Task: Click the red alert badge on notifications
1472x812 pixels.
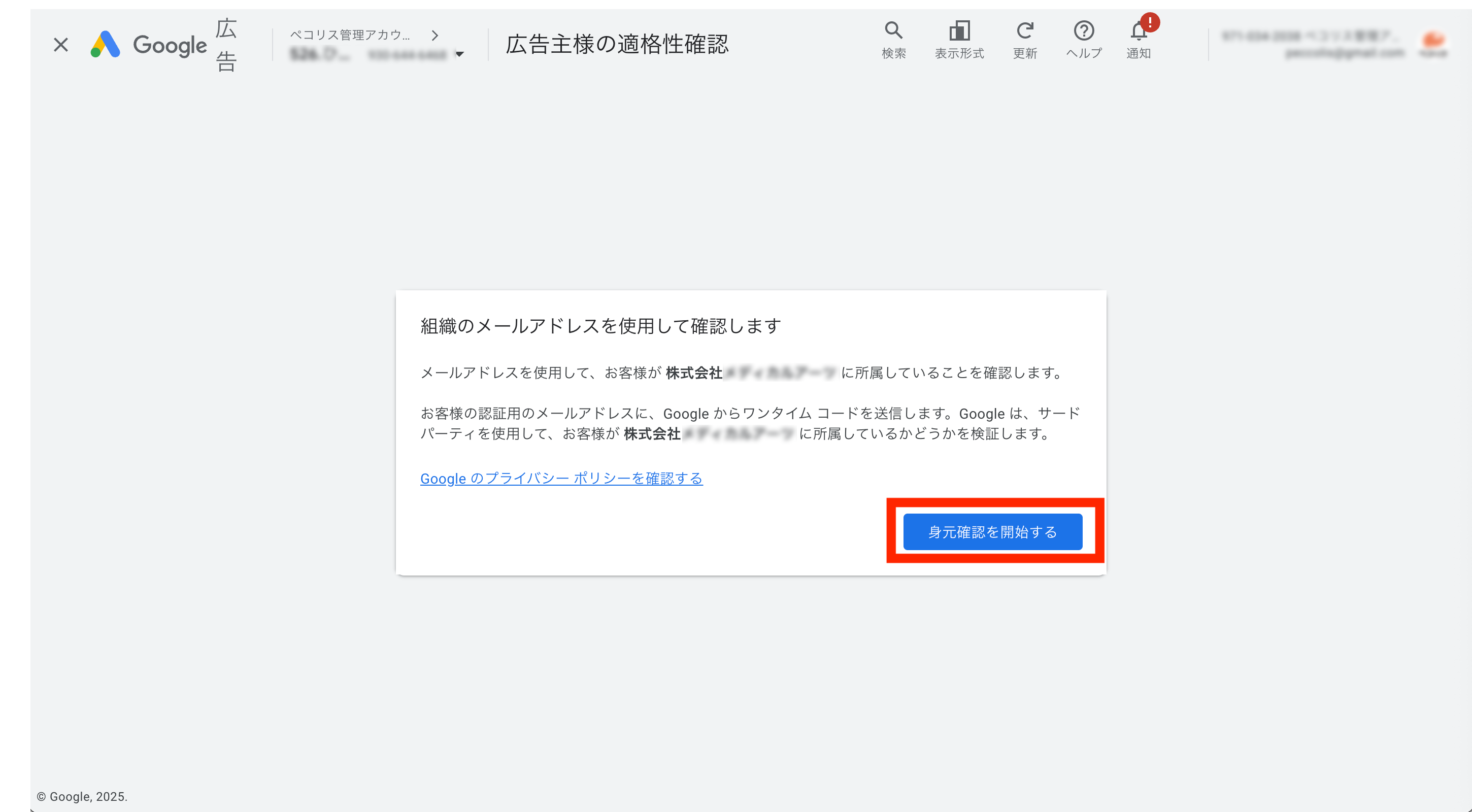Action: pos(1150,22)
